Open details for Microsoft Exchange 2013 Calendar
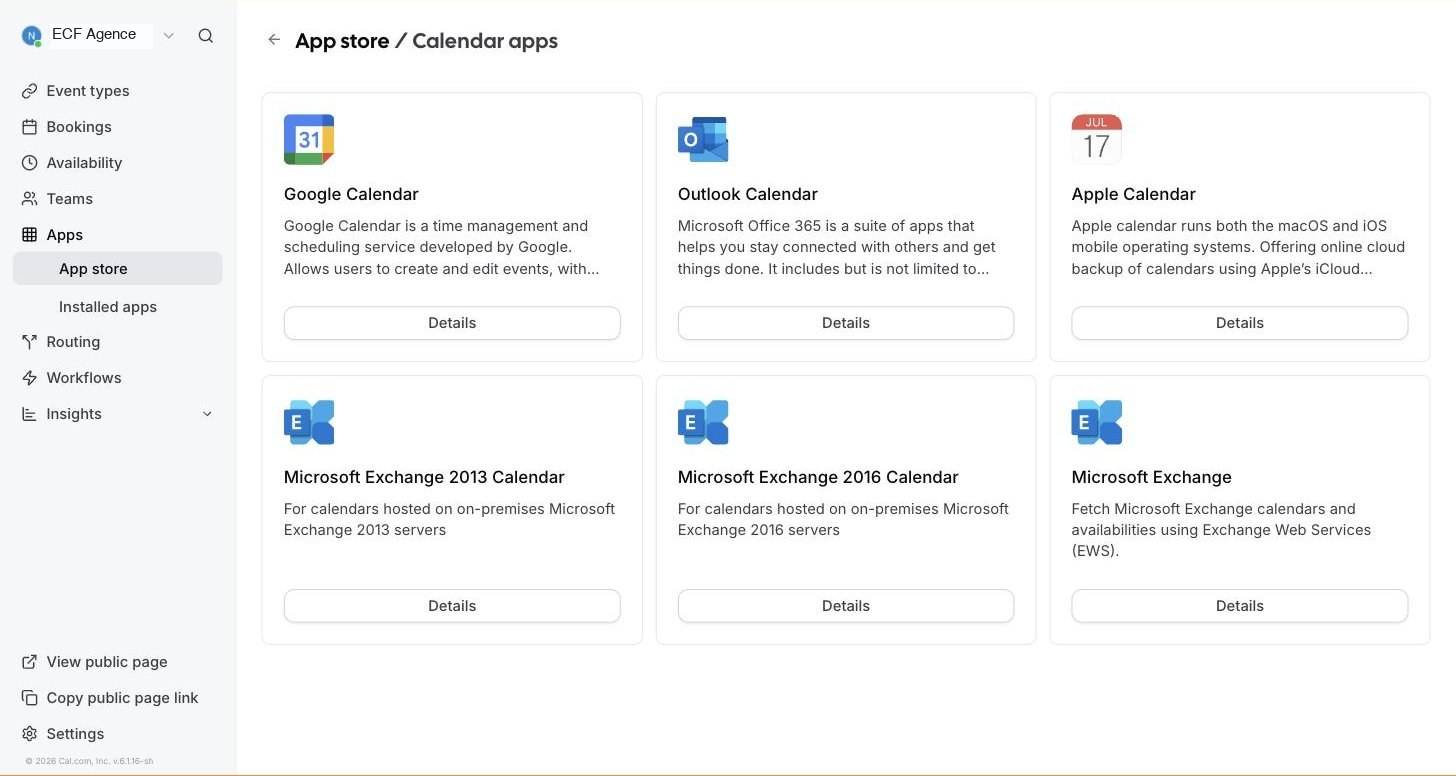 [452, 606]
